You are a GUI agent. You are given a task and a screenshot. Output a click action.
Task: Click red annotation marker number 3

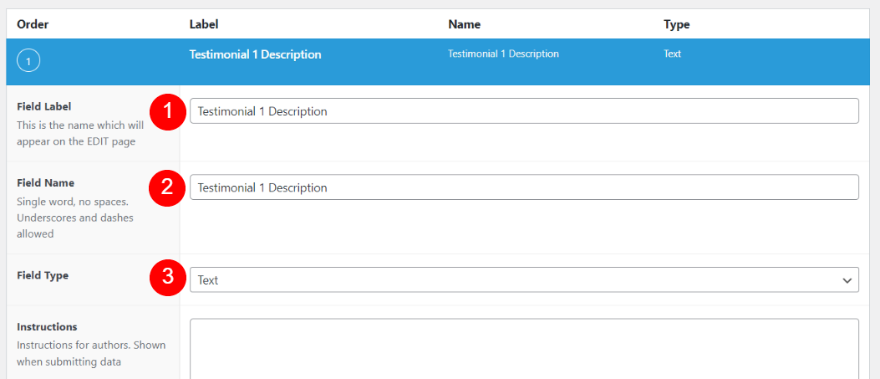click(x=167, y=277)
